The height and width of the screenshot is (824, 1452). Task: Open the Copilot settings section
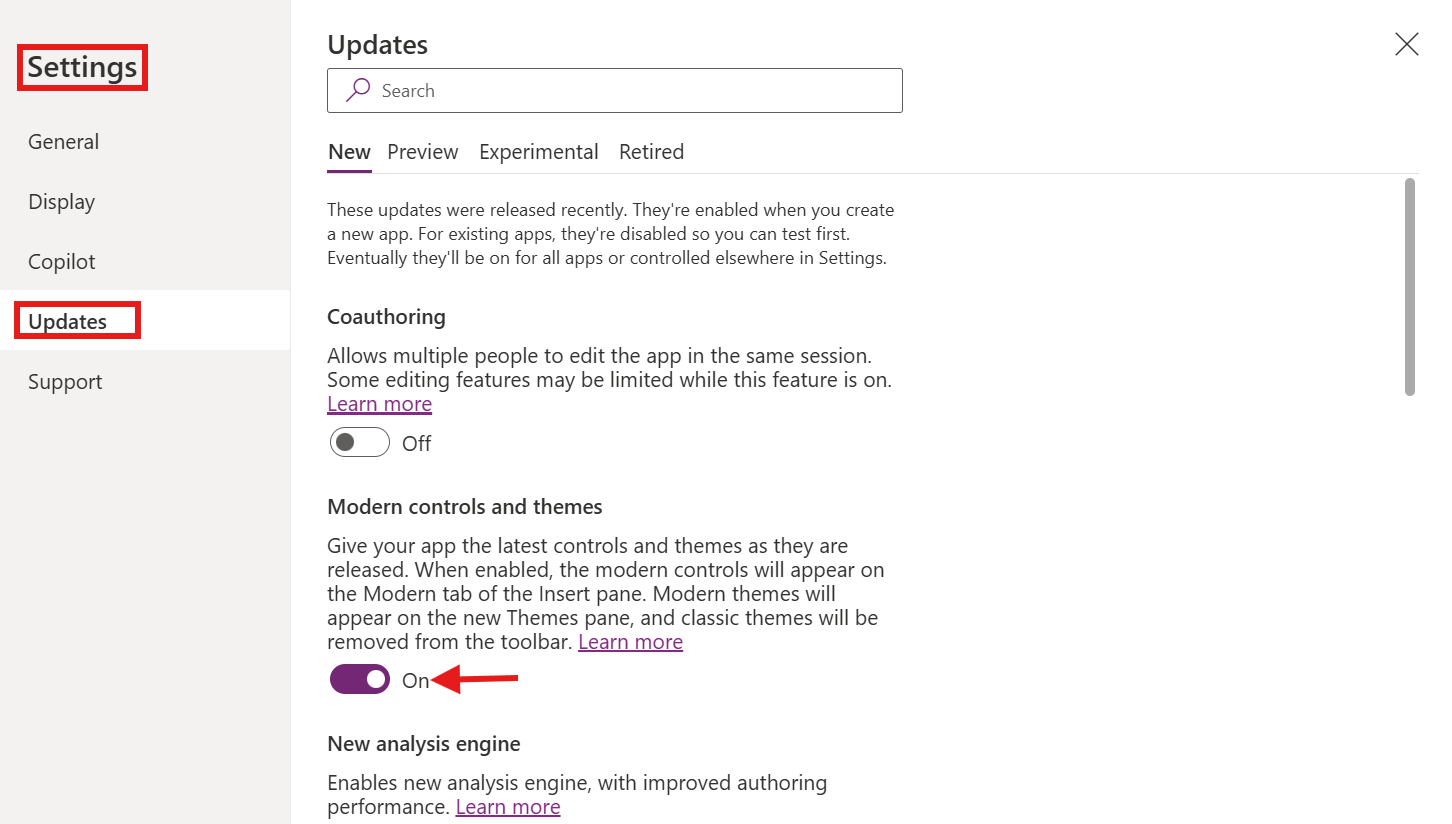pyautogui.click(x=61, y=262)
